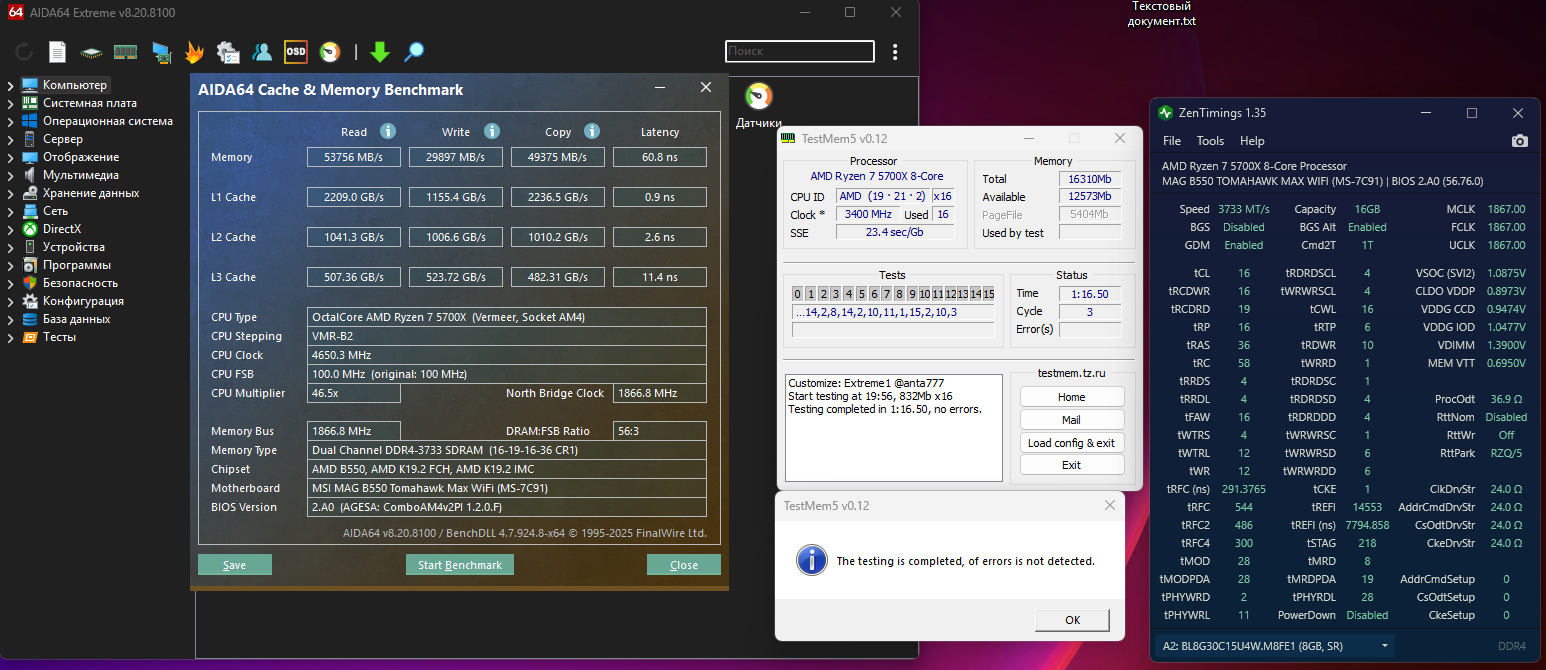1546x670 pixels.
Task: Expand the Отображение tree node
Action: (10, 157)
